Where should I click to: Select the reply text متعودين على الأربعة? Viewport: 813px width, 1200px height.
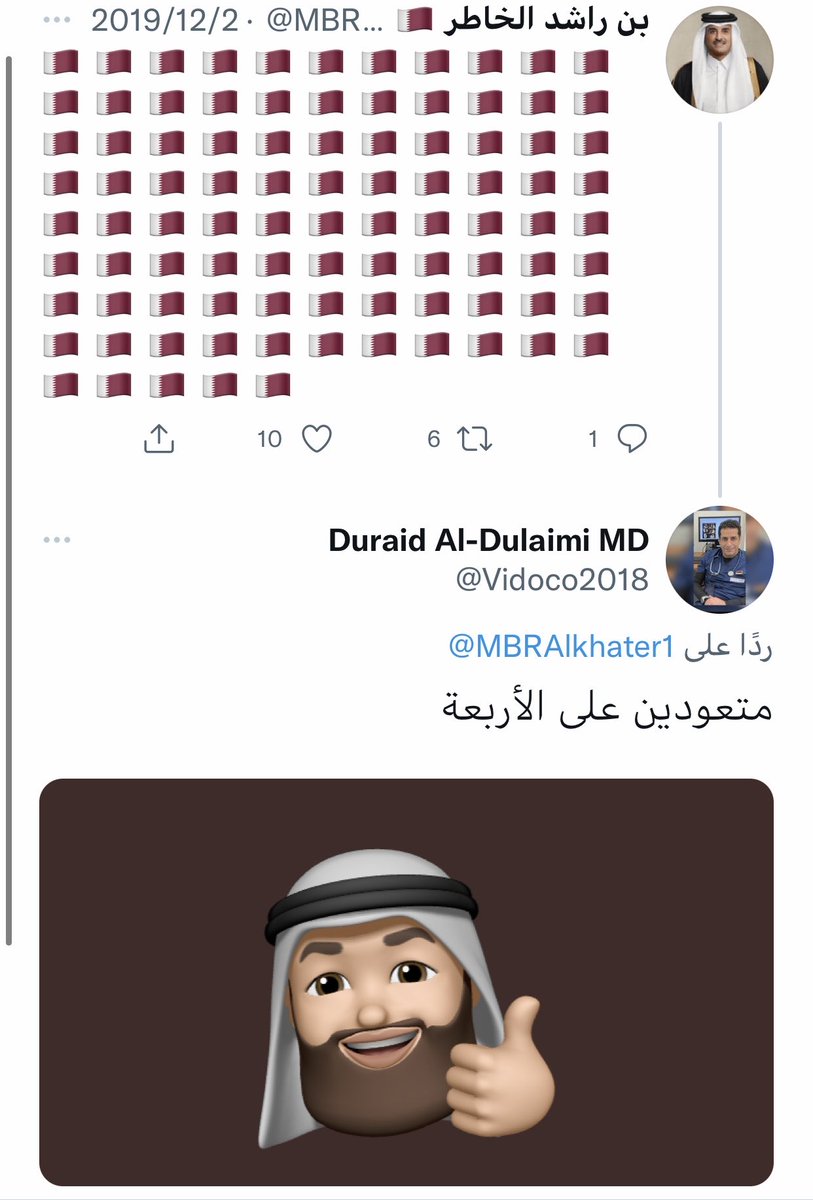click(x=608, y=708)
